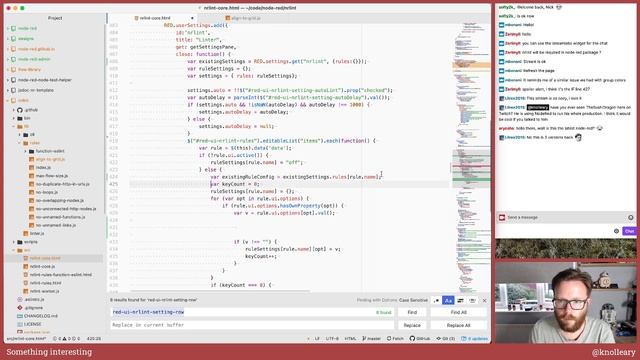640x360 pixels.
Task: Toggle the regex search option button
Action: [x=436, y=300]
